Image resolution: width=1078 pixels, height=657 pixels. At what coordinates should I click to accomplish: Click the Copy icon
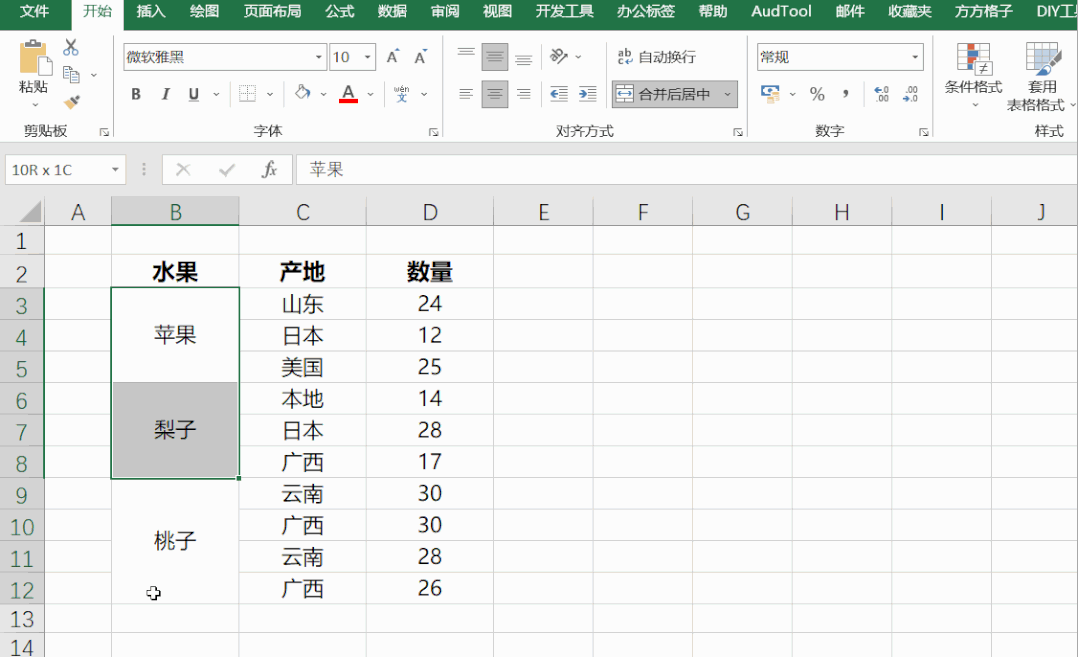71,74
